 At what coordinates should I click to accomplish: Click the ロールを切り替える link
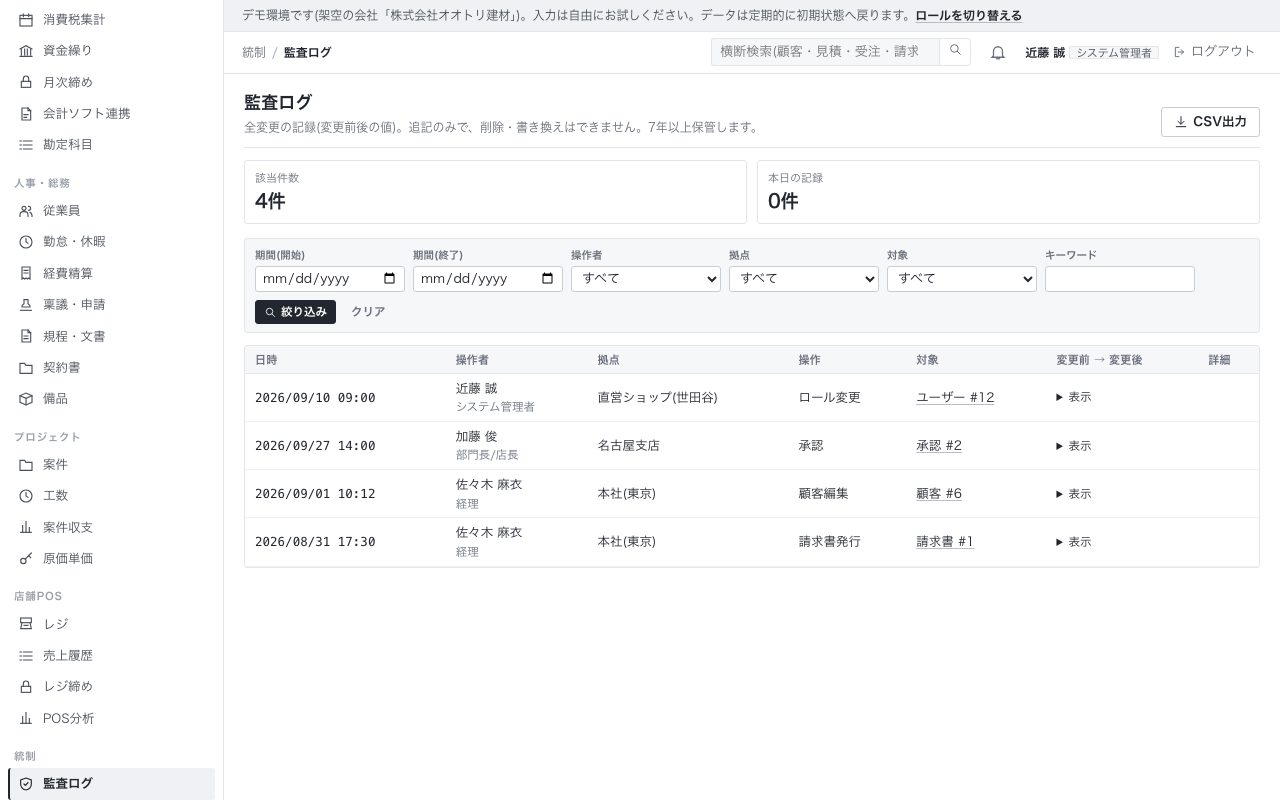[968, 16]
